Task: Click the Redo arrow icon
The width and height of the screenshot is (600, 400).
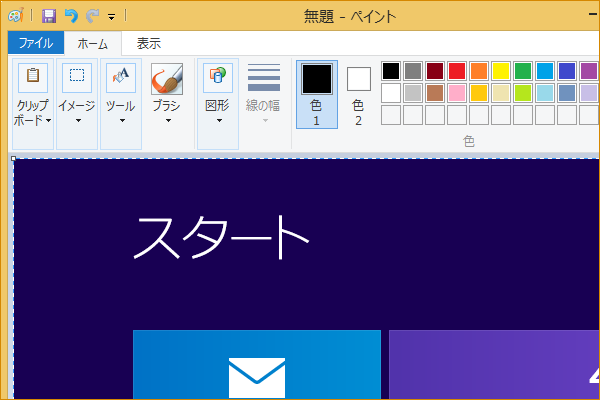Action: coord(92,16)
